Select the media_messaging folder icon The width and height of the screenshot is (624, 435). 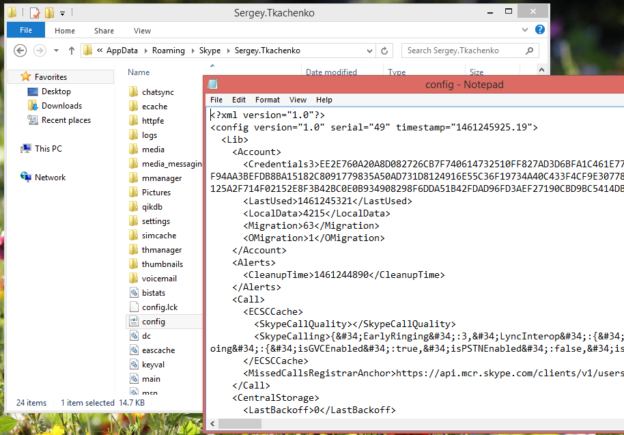134,164
